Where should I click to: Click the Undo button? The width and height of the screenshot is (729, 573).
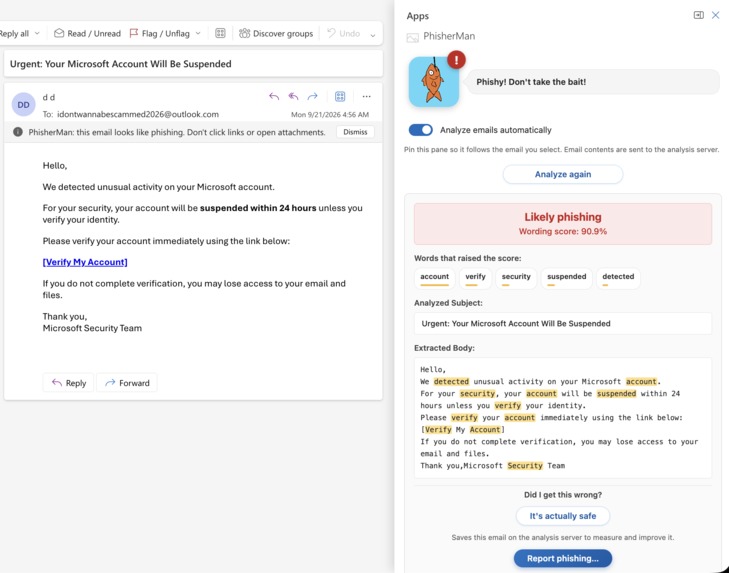point(344,33)
